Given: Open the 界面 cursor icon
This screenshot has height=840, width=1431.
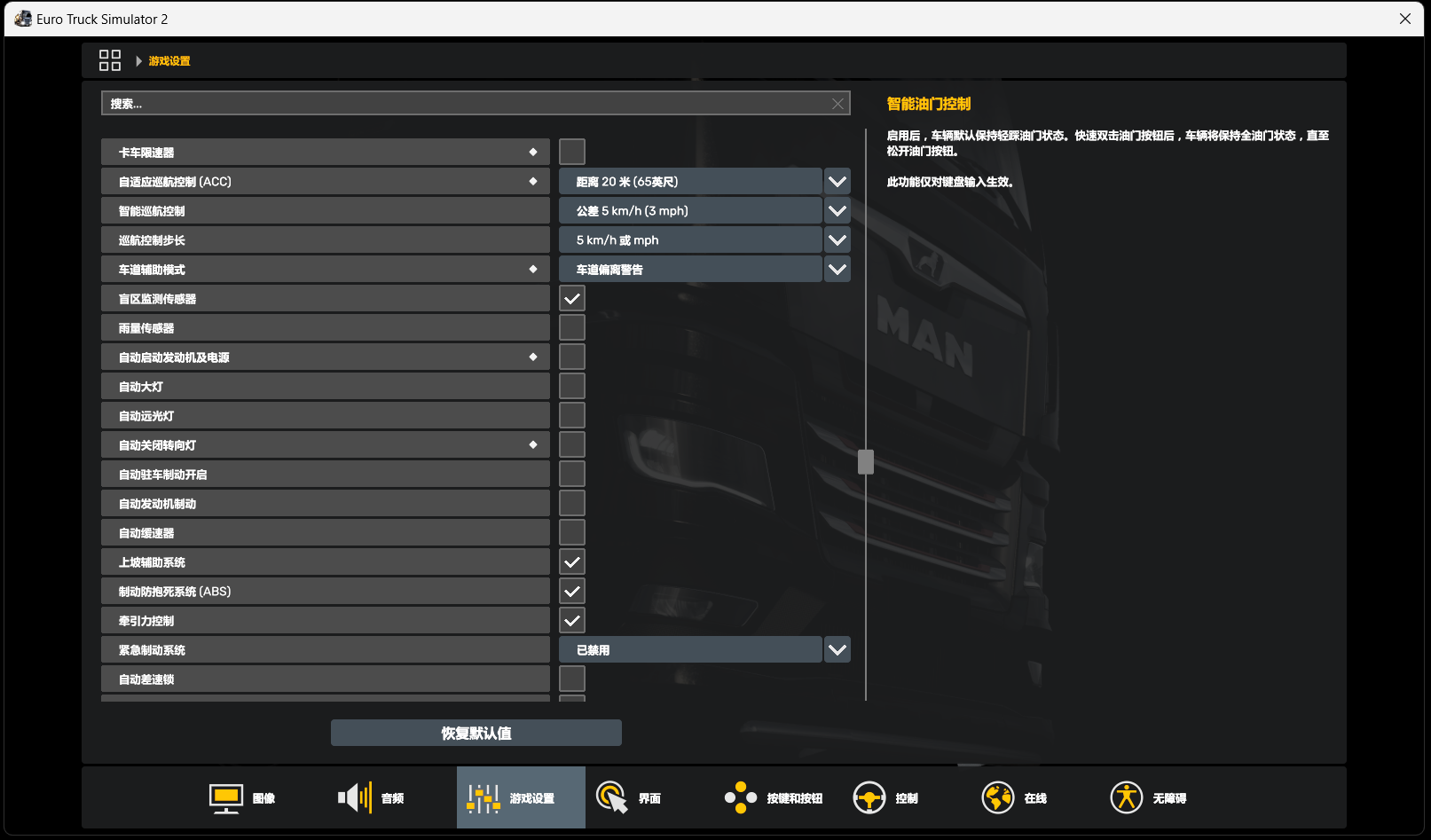Looking at the screenshot, I should click(x=611, y=797).
